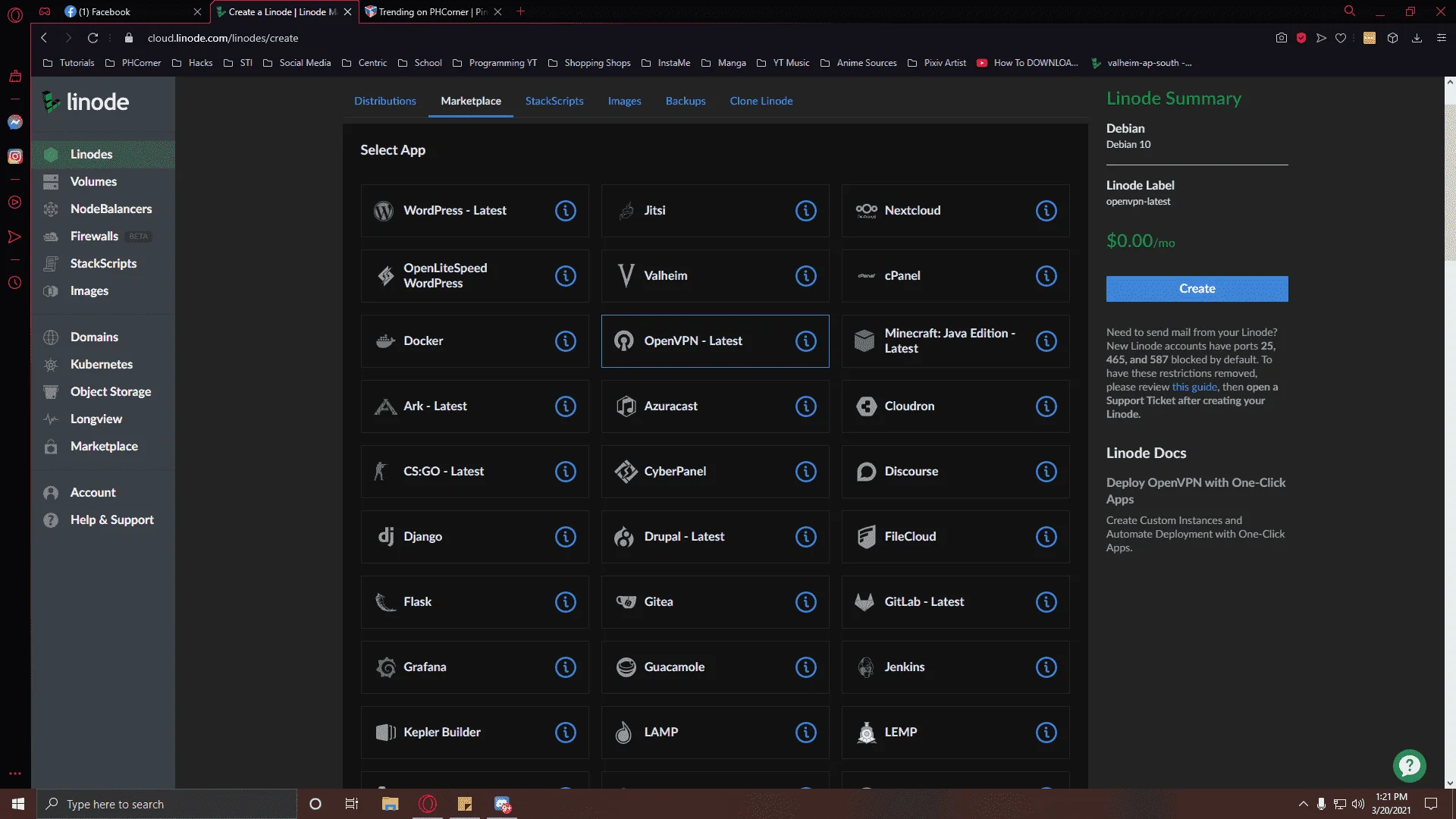Viewport: 1456px width, 819px height.
Task: View Cloudron info icon
Action: pos(1046,406)
